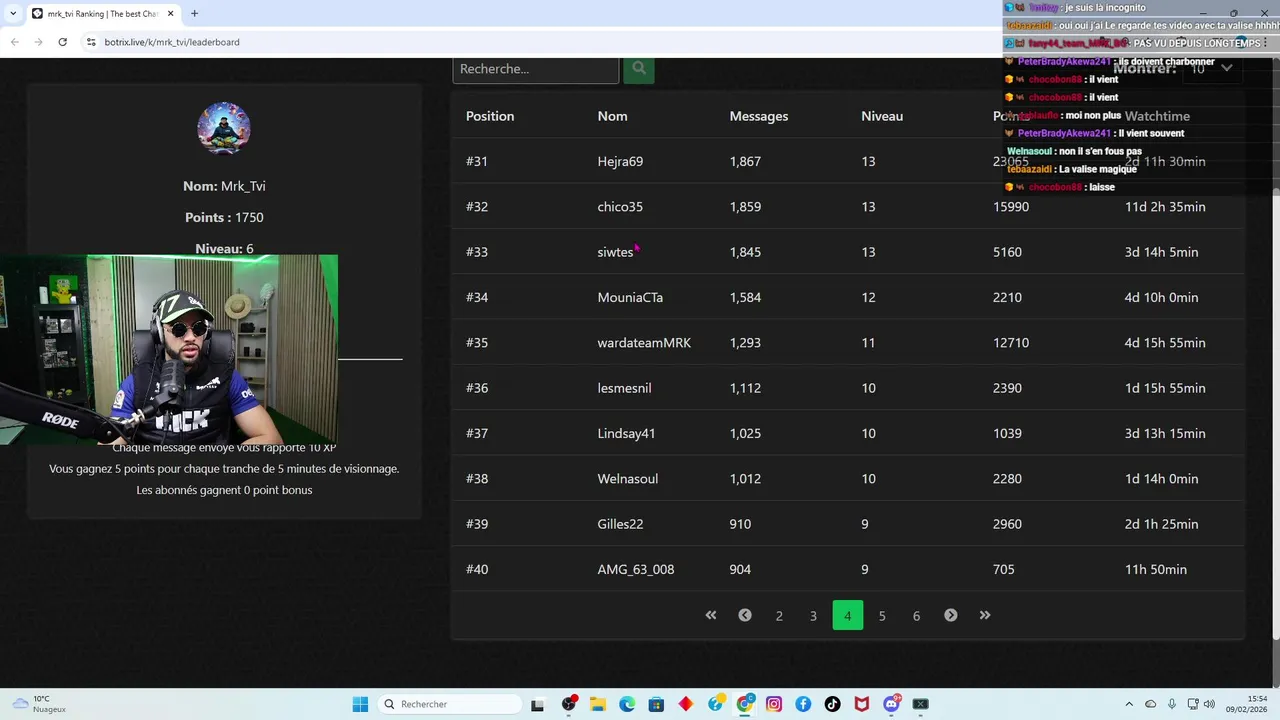
Task: Click user name Gilles22 in the table
Action: pos(620,524)
